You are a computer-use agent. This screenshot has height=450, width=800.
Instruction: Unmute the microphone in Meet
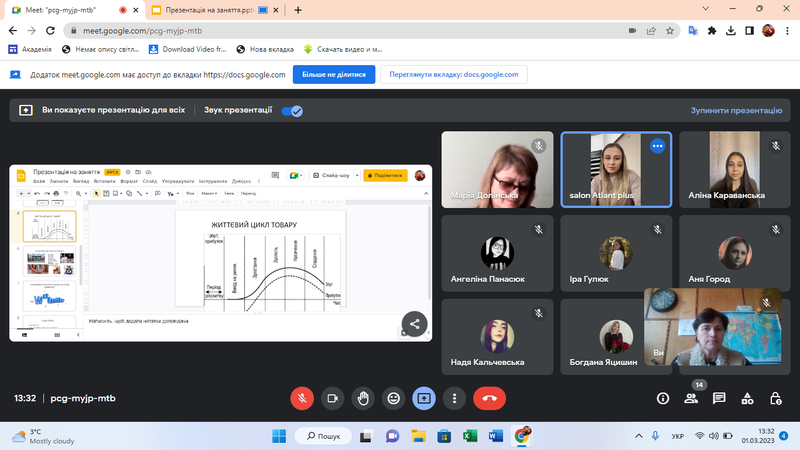302,398
